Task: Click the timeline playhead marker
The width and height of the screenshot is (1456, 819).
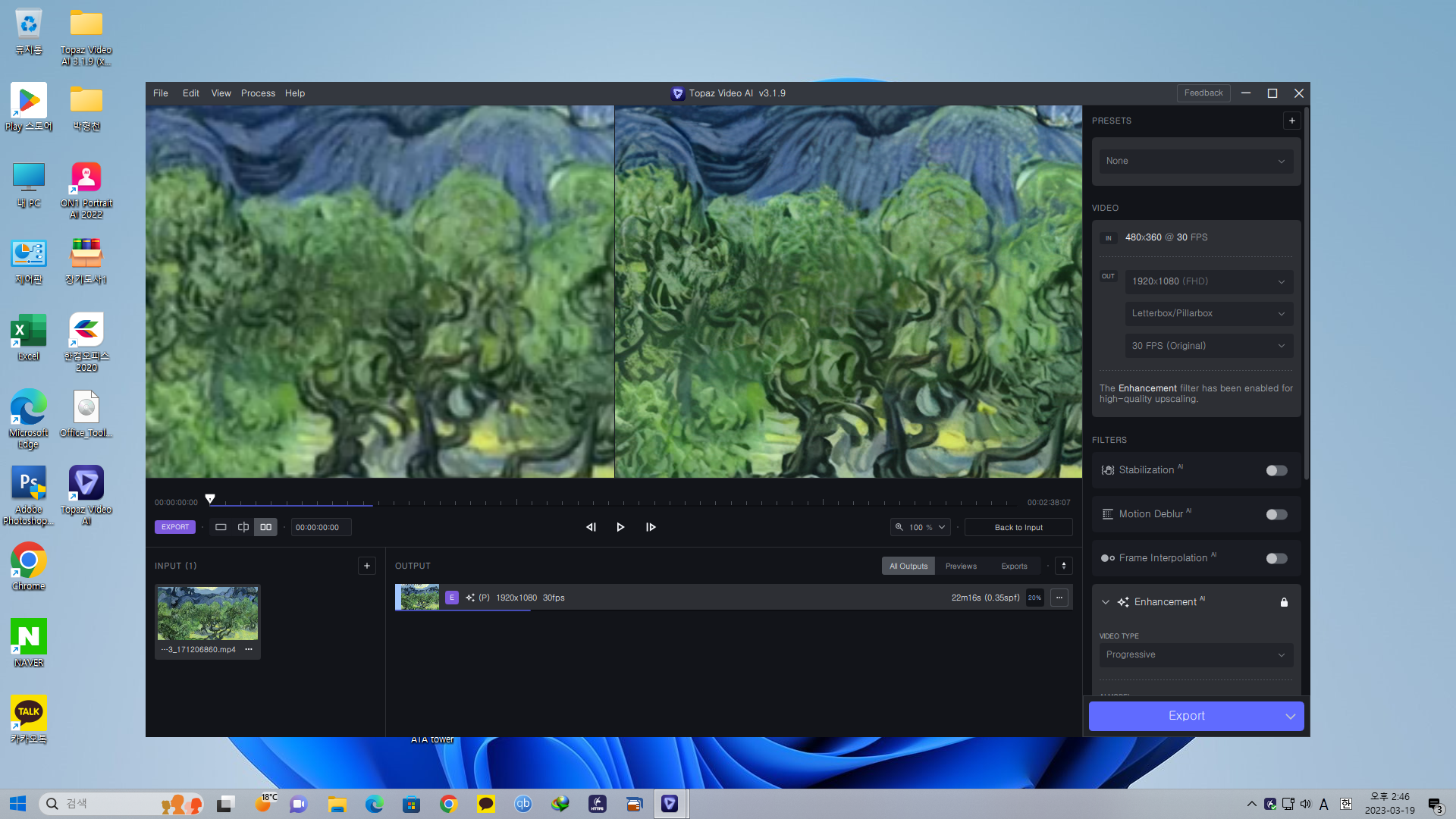Action: pos(210,498)
